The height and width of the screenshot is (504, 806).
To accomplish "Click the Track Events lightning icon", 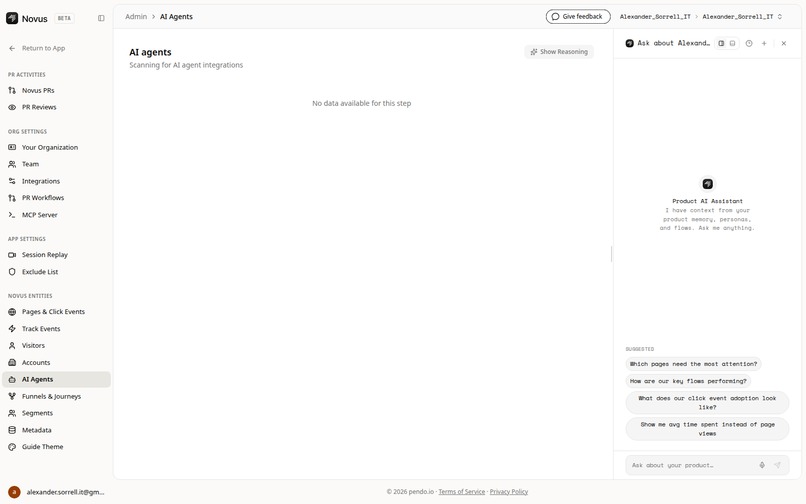I will pos(12,329).
